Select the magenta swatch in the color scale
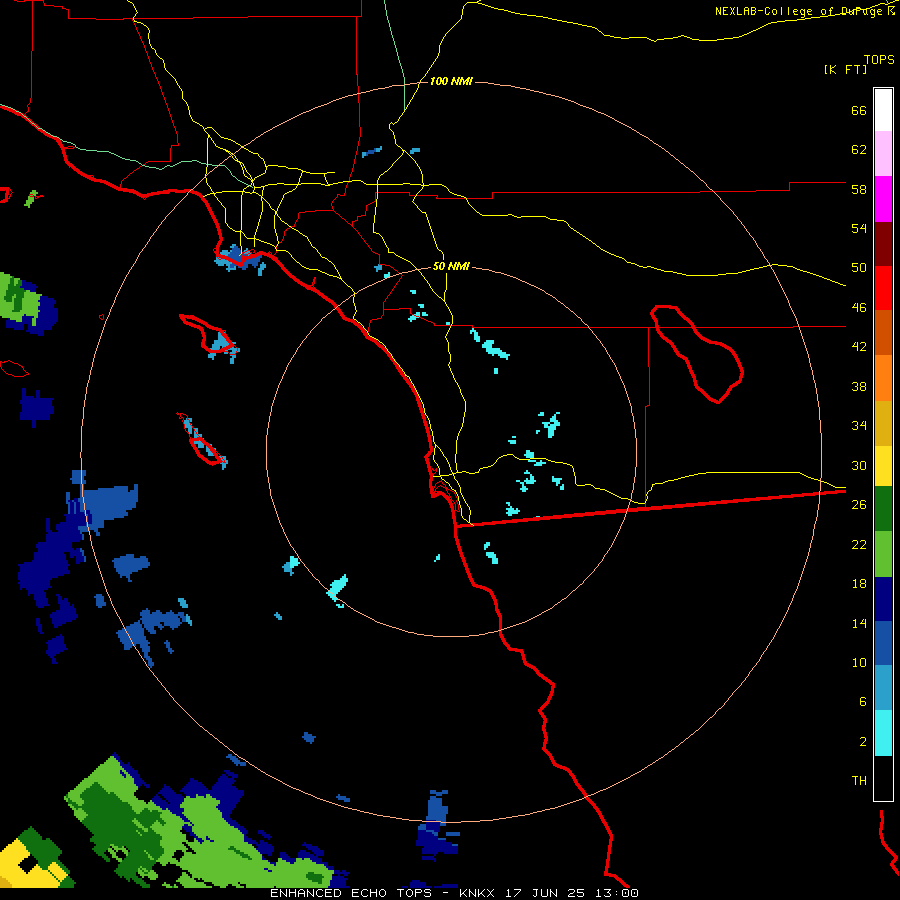 [883, 199]
